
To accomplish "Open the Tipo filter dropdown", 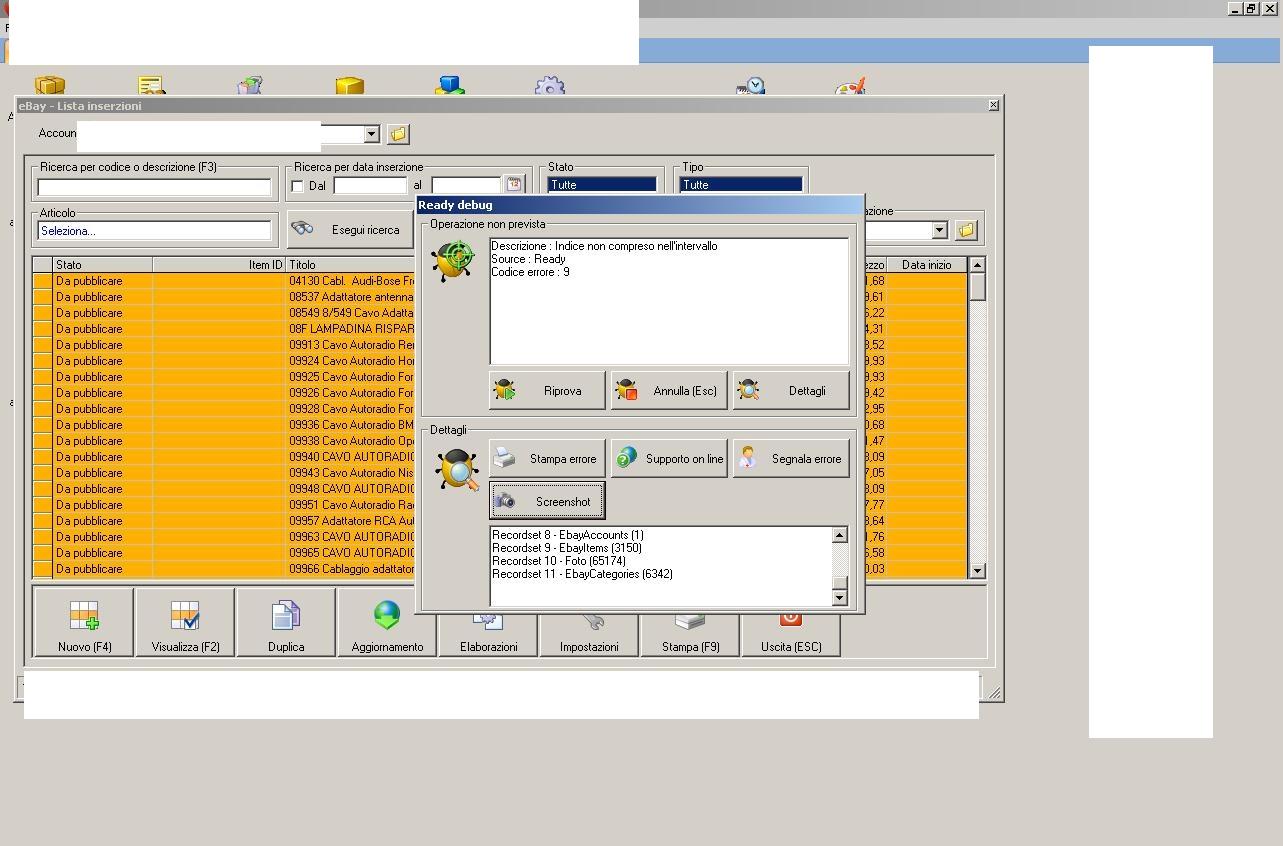I will point(741,185).
